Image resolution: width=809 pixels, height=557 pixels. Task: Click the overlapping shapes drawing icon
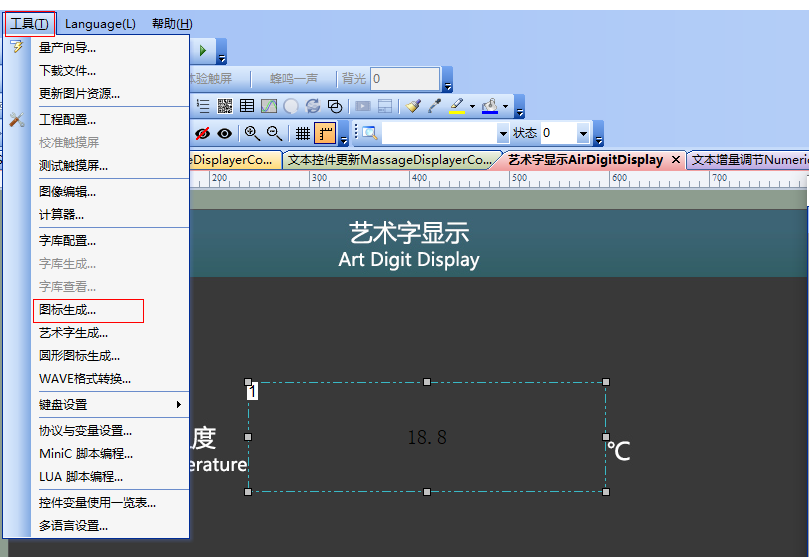click(335, 106)
